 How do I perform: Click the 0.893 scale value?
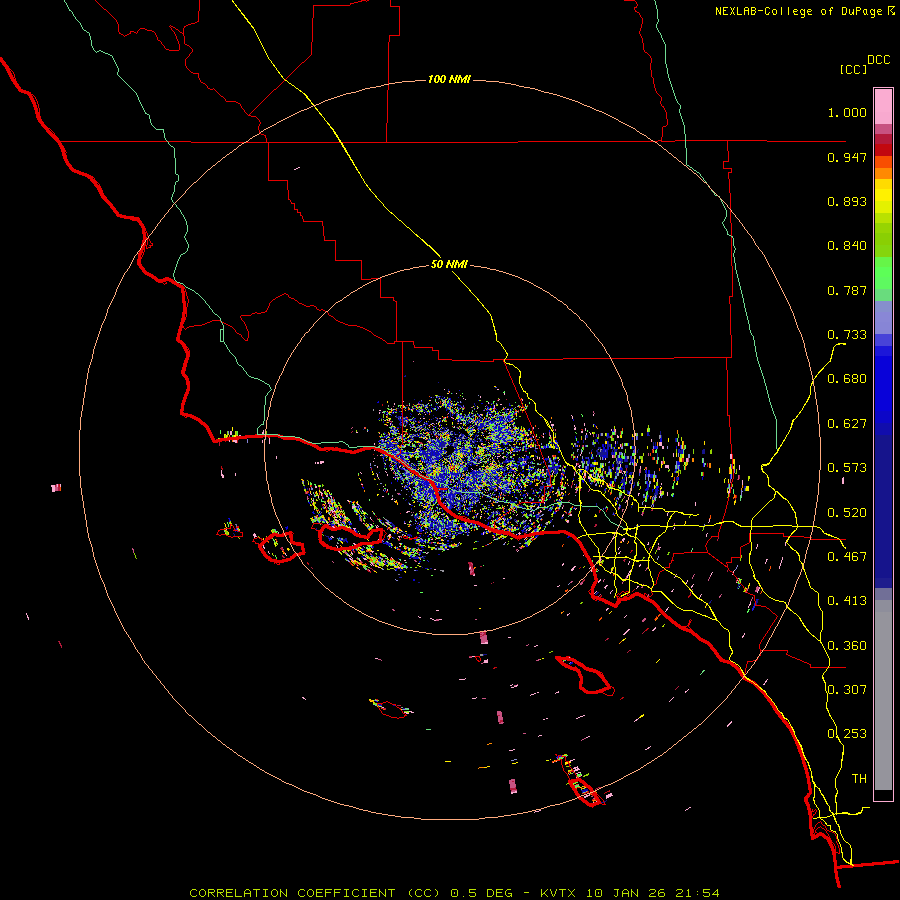[x=847, y=201]
